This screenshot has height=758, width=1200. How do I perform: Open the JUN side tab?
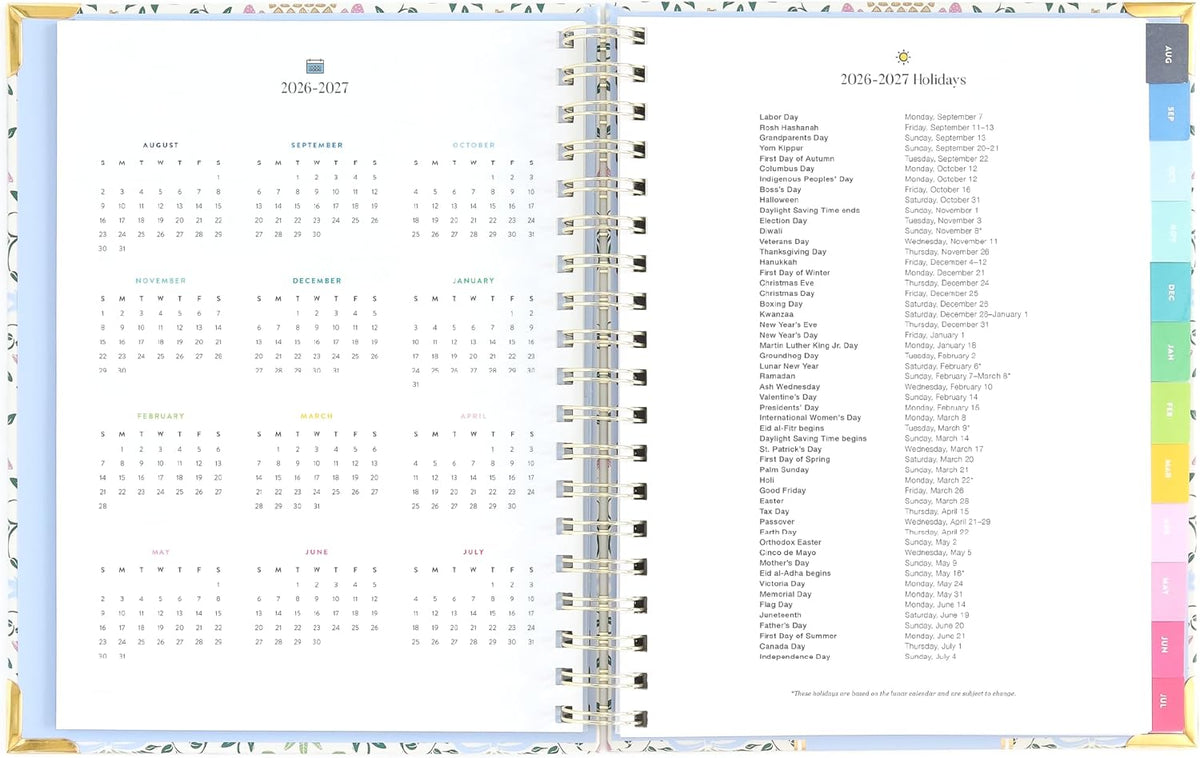[x=1166, y=648]
